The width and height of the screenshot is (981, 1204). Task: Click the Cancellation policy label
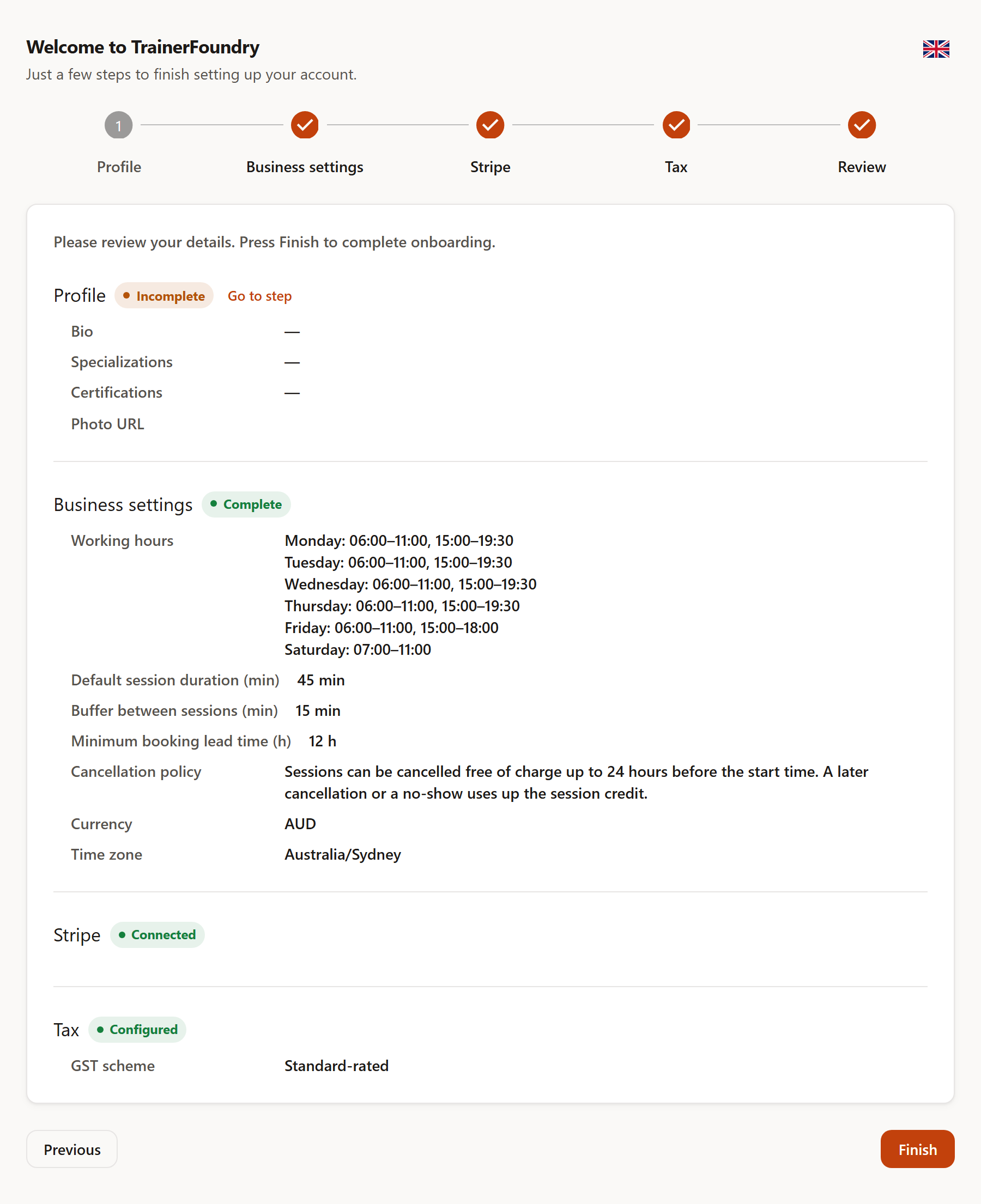pyautogui.click(x=136, y=771)
